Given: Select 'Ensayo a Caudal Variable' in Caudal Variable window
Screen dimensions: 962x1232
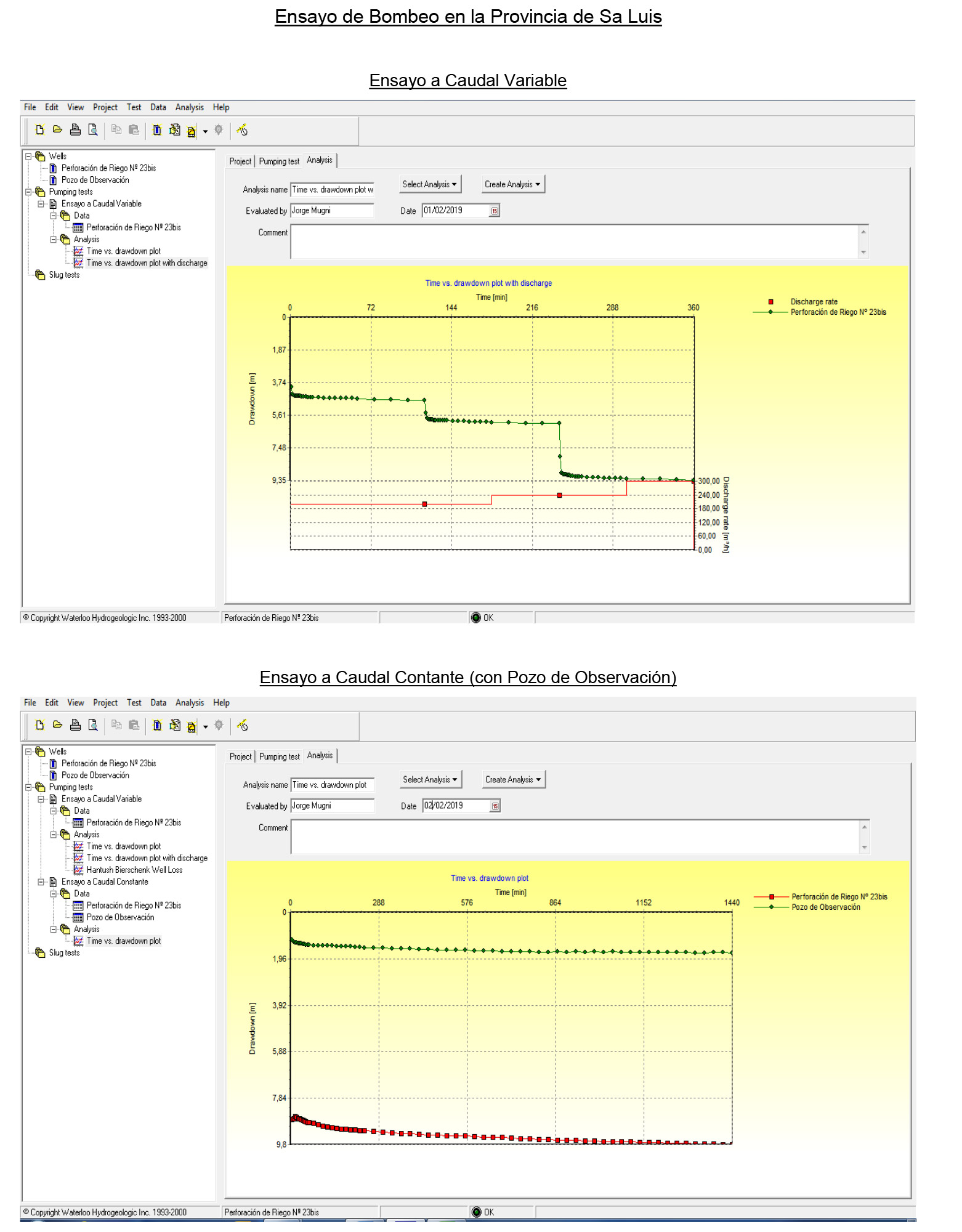Looking at the screenshot, I should coord(101,204).
